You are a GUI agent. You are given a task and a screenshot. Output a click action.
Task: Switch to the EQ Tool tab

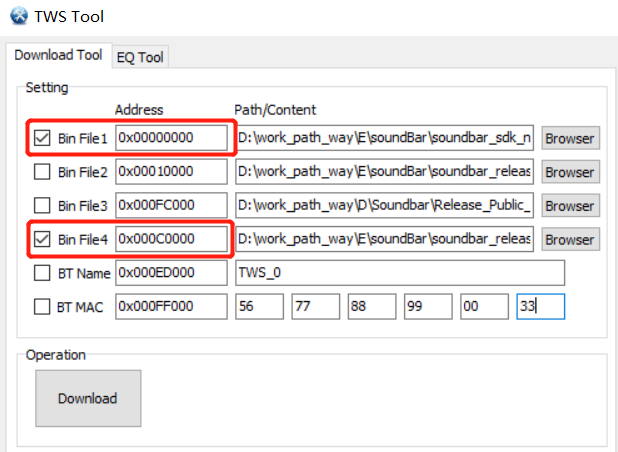coord(139,57)
